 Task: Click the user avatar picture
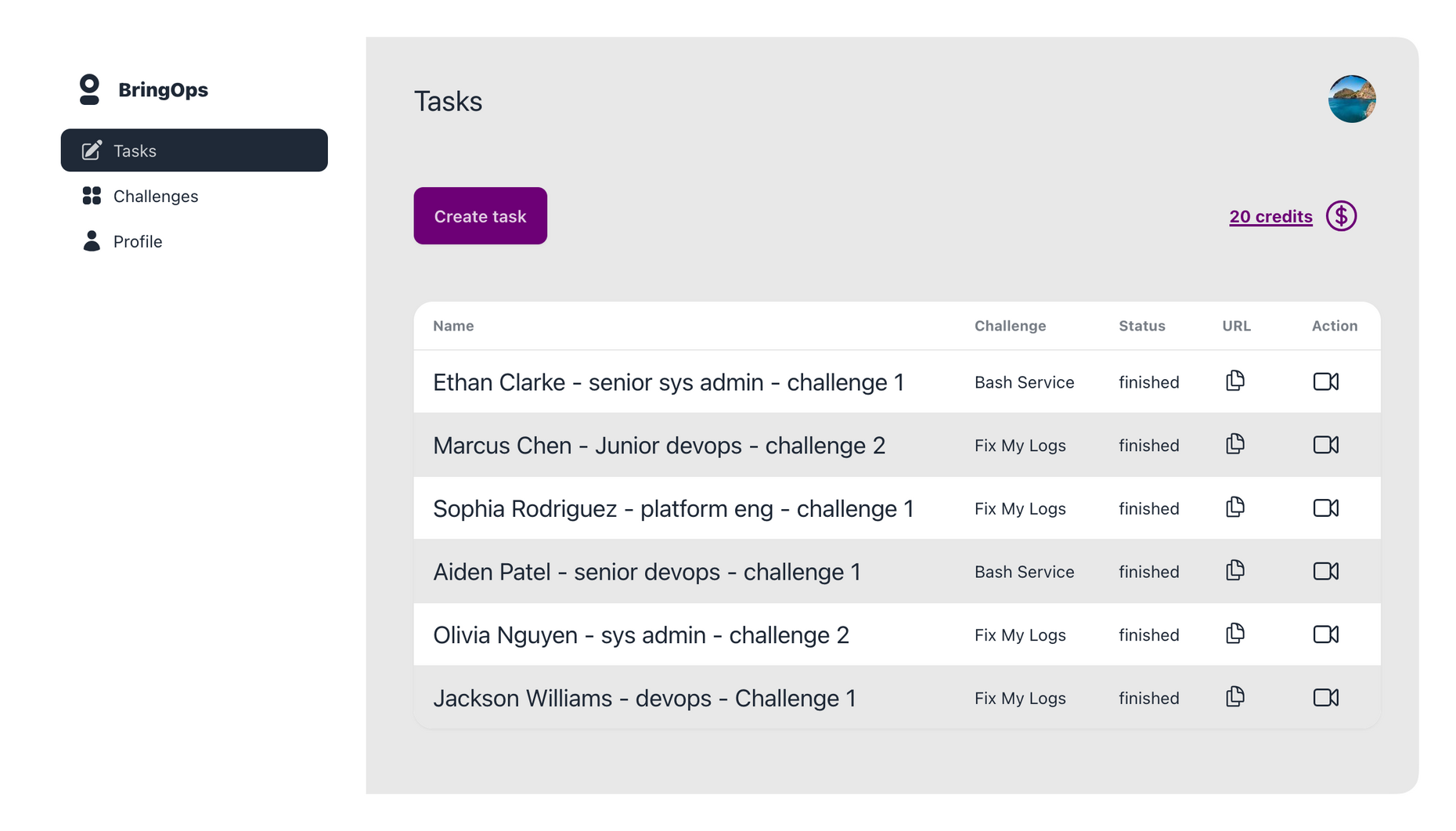(x=1352, y=99)
